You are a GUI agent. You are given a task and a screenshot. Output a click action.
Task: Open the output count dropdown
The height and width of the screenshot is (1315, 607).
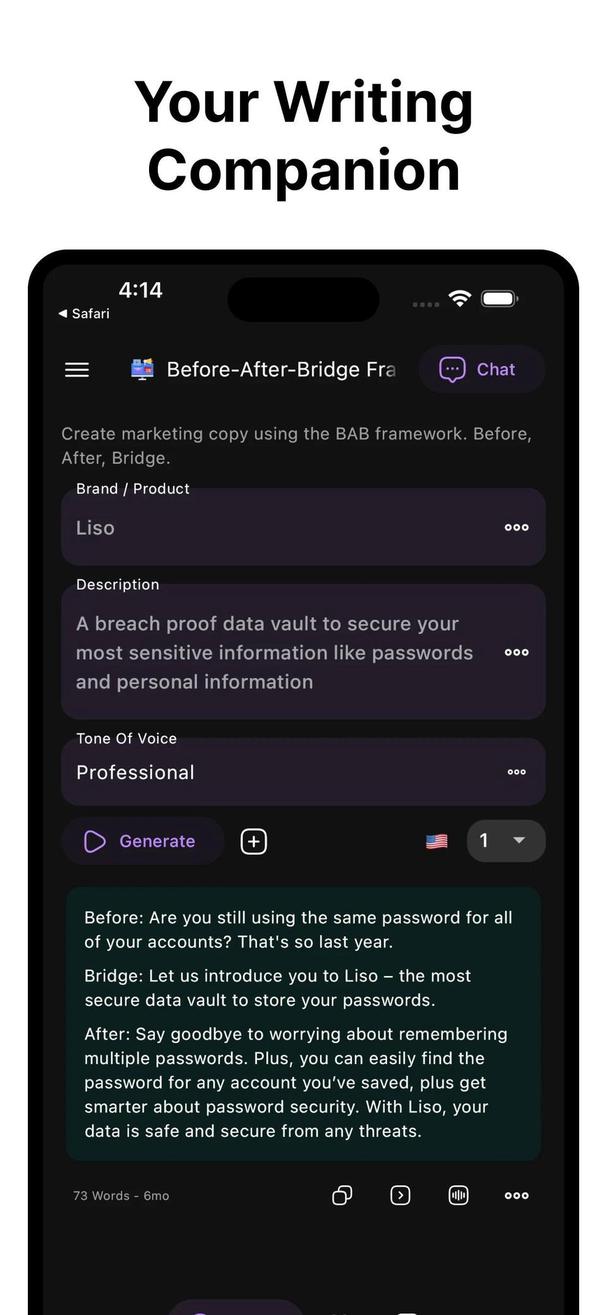(x=505, y=840)
